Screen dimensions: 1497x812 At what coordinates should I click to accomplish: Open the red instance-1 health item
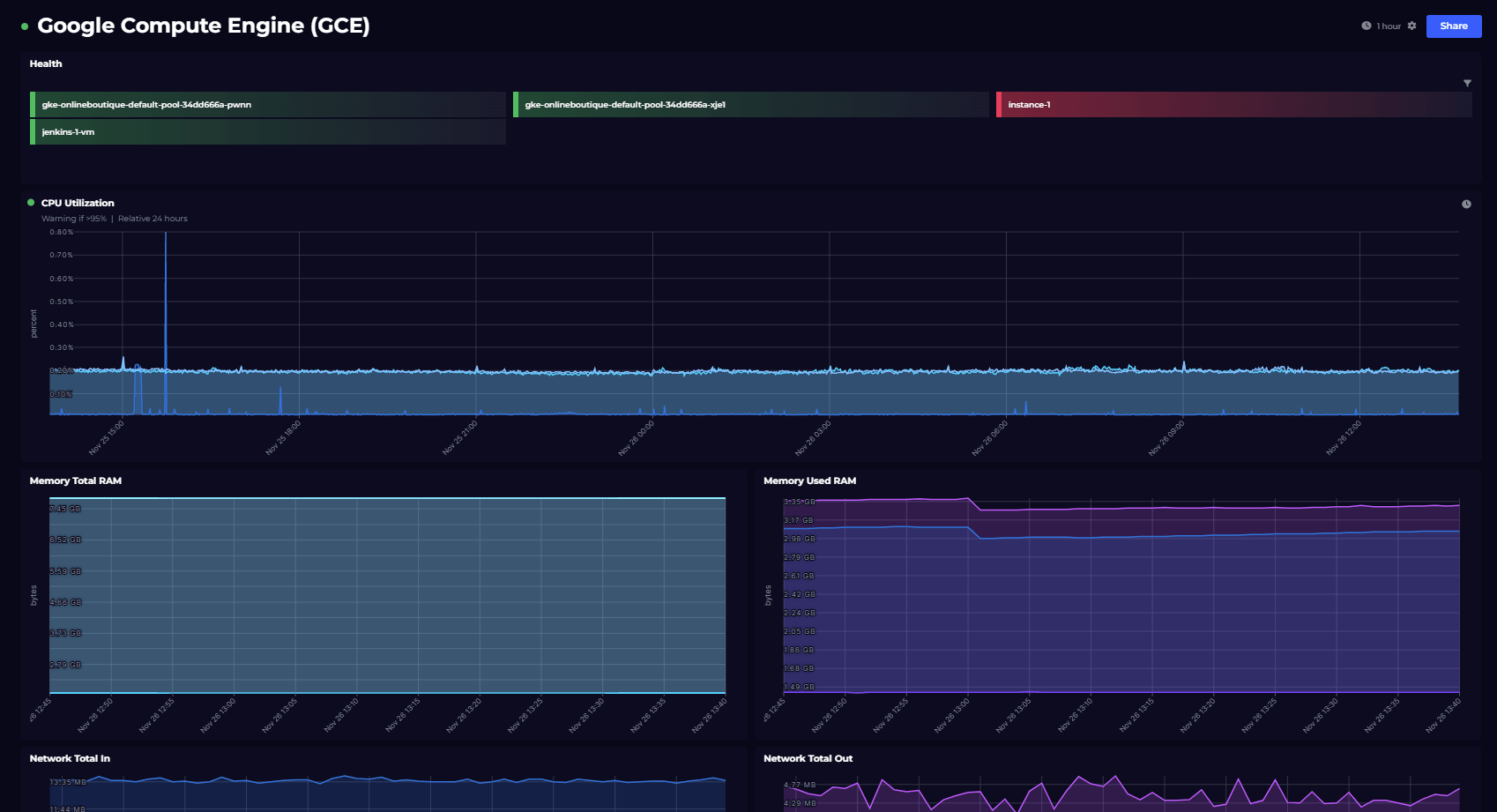click(x=1233, y=105)
